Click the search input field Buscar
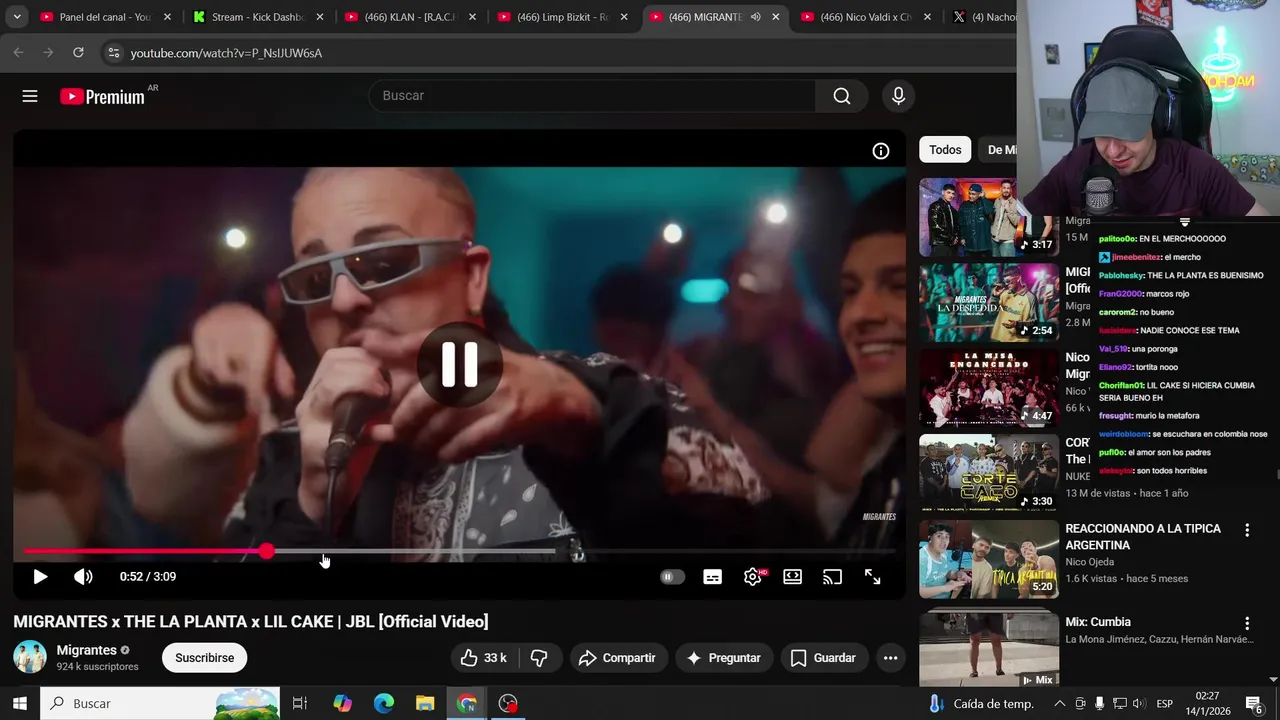This screenshot has height=720, width=1280. point(592,96)
